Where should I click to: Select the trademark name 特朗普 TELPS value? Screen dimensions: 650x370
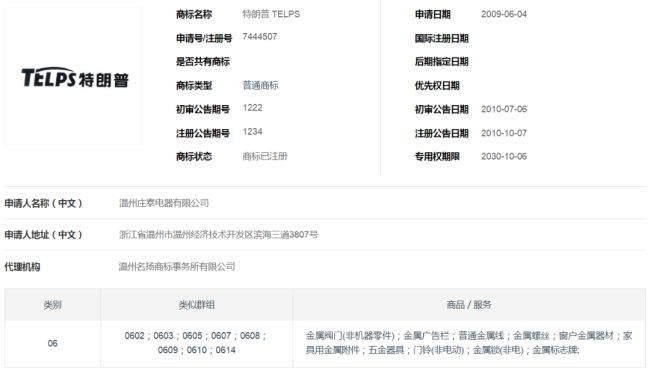click(x=271, y=14)
